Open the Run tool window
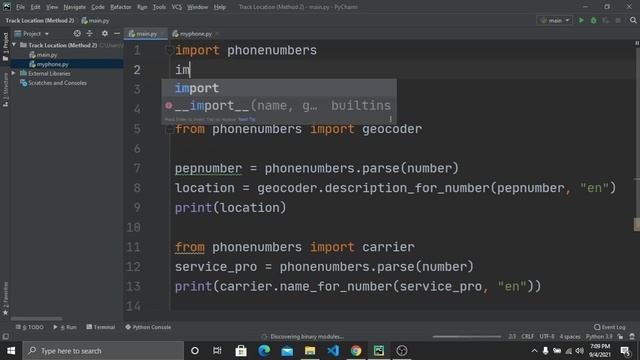The width and height of the screenshot is (640, 360). coord(65,327)
